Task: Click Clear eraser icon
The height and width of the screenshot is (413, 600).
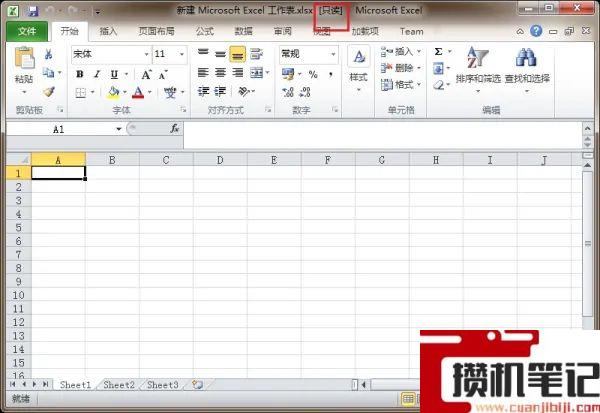Action: (439, 85)
